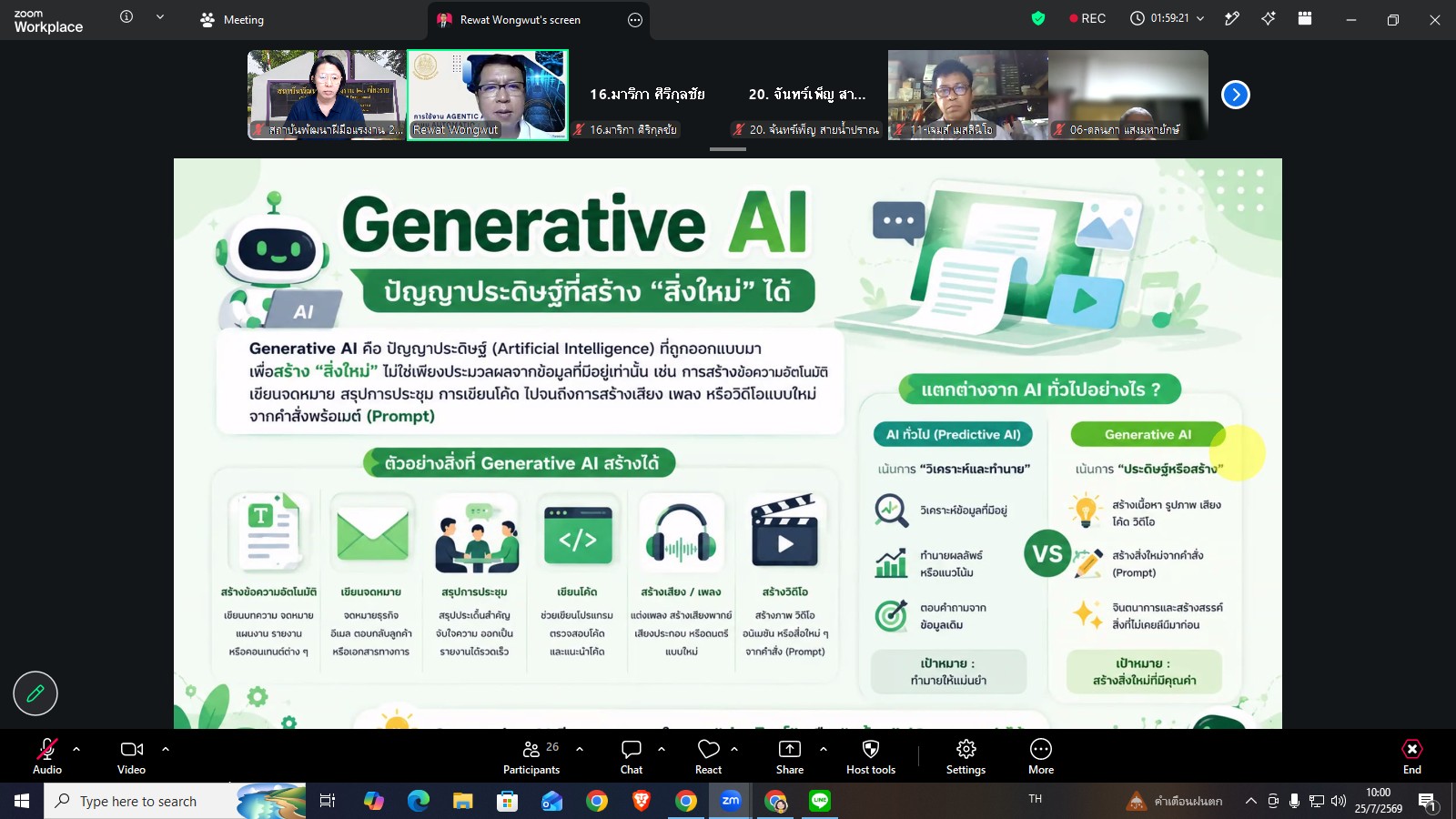Viewport: 1456px width, 819px height.
Task: Select Rewat Wongwut video thumbnail
Action: tap(488, 95)
